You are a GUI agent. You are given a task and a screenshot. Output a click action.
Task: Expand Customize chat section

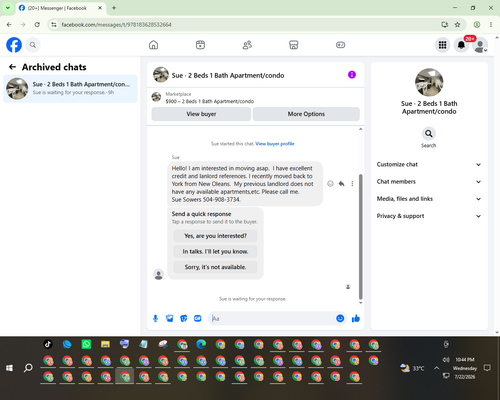click(429, 164)
